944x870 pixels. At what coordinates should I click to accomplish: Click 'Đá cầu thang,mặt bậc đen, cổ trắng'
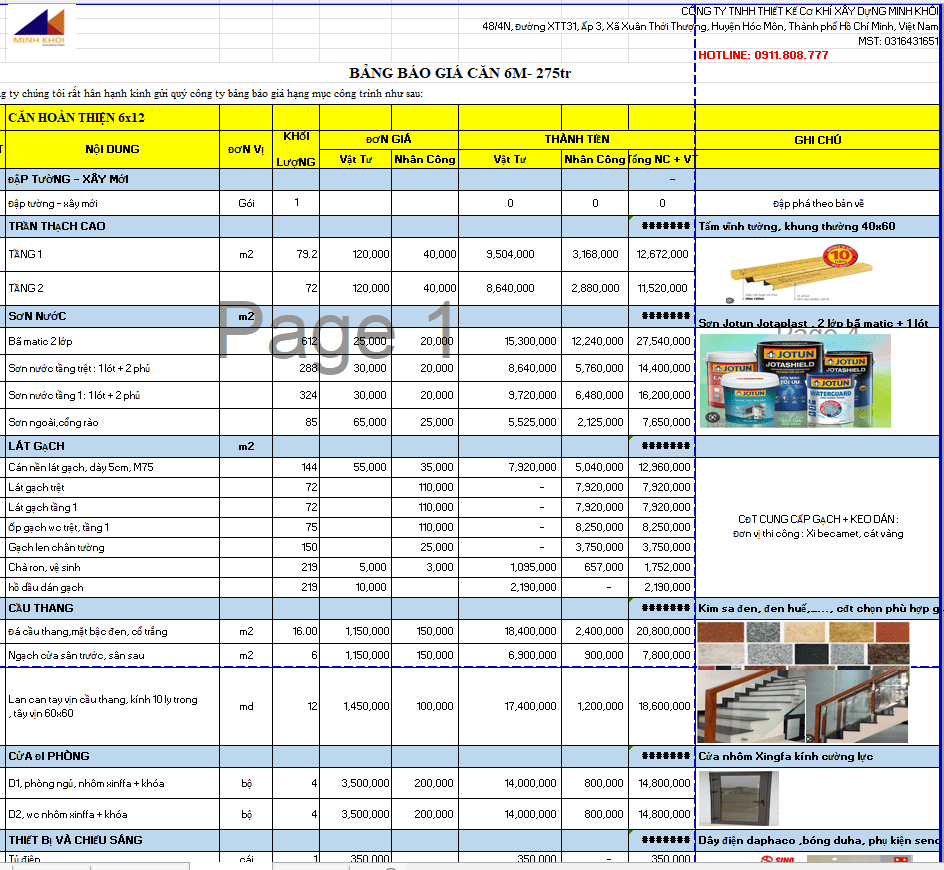pyautogui.click(x=113, y=632)
